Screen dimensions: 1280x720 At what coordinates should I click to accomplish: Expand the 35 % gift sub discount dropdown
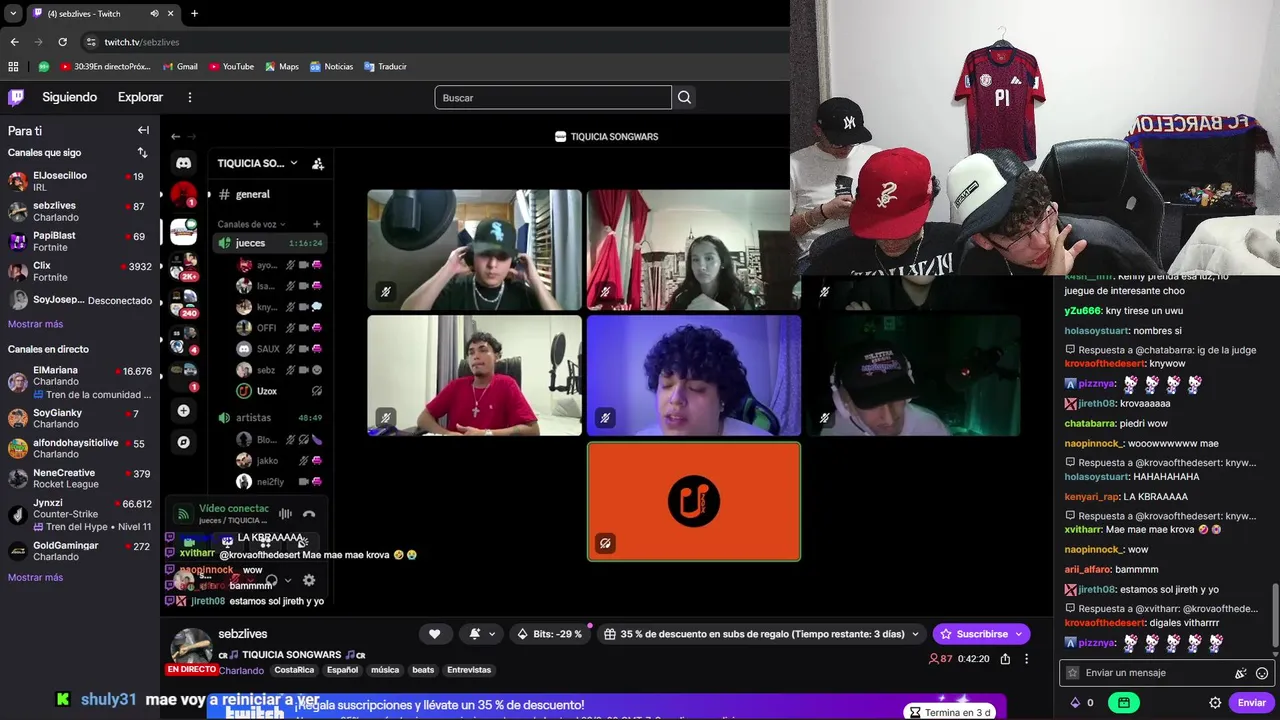[914, 634]
